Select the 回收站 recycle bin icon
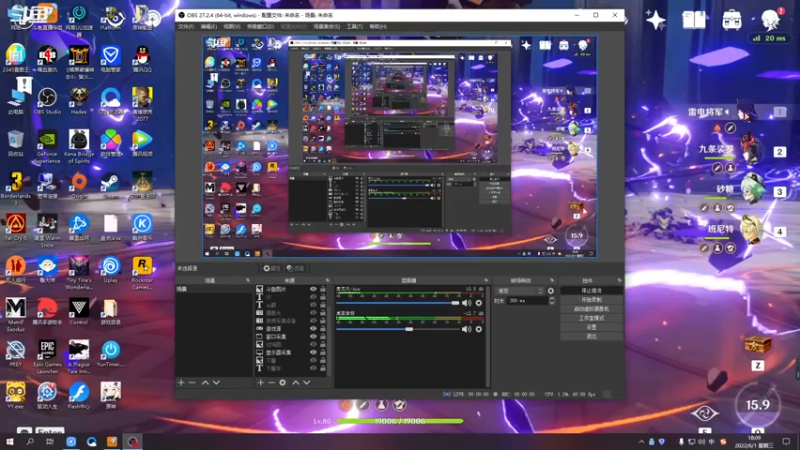The height and width of the screenshot is (450, 800). coord(15,143)
